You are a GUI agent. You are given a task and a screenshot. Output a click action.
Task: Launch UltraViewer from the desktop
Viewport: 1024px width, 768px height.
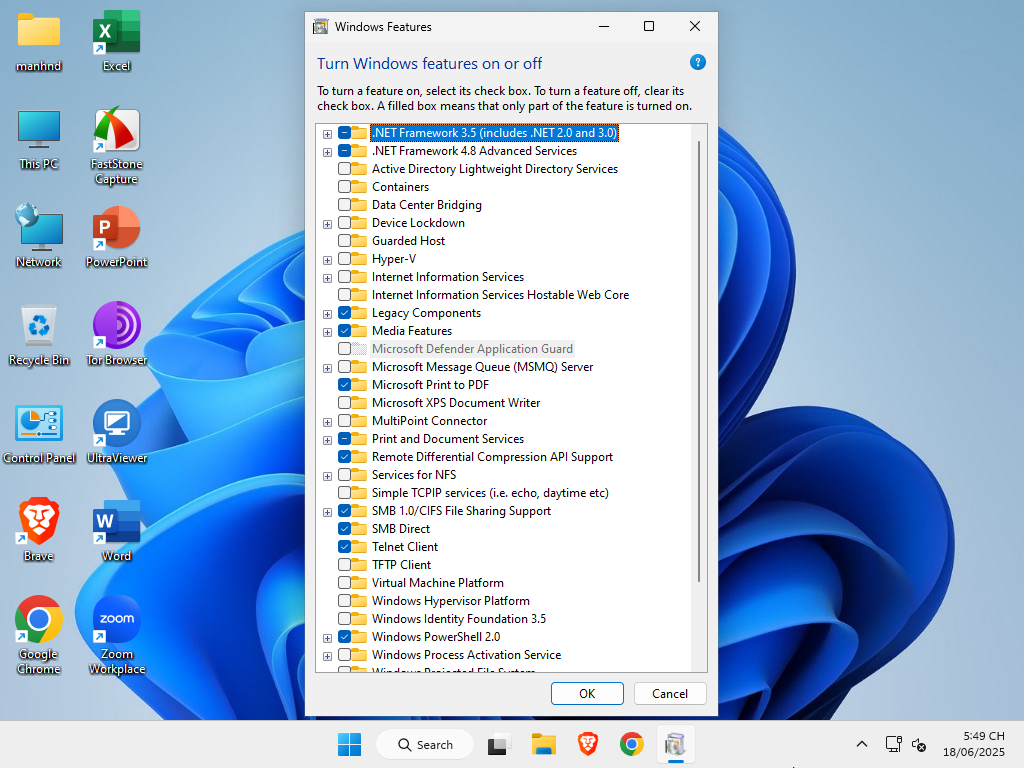pyautogui.click(x=117, y=424)
